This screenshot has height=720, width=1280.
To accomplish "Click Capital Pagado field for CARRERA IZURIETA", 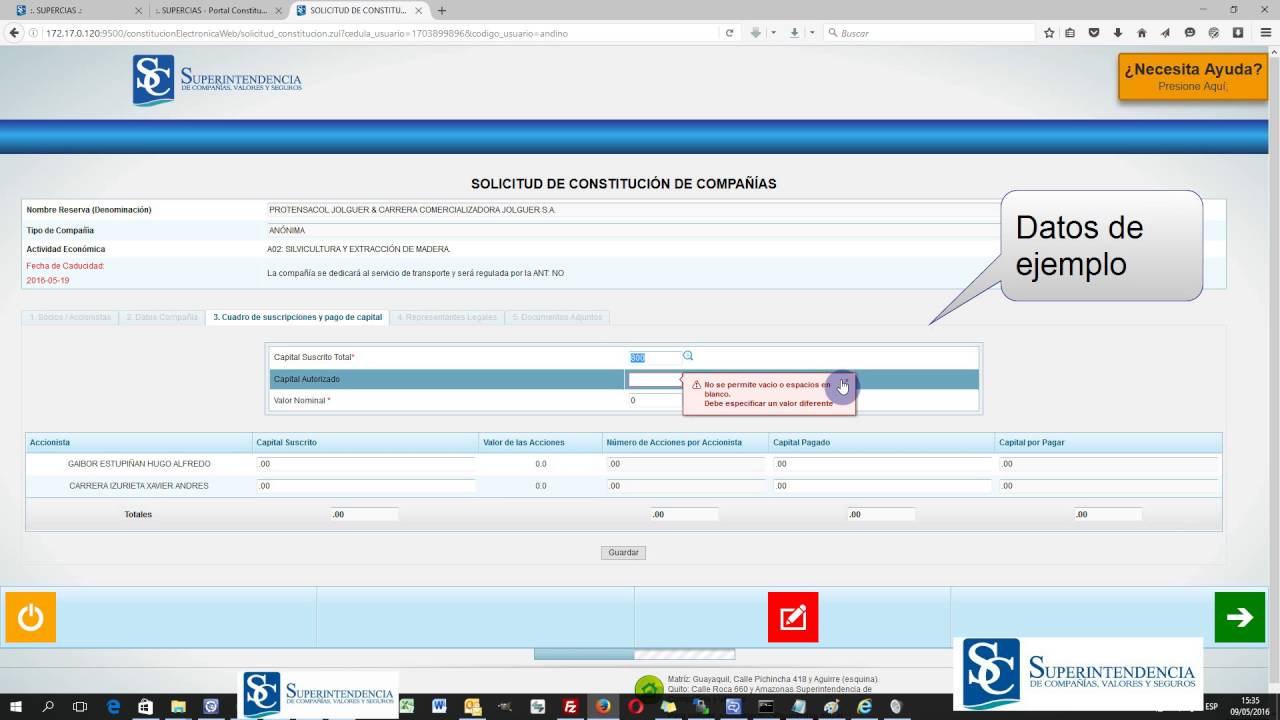I will click(882, 486).
